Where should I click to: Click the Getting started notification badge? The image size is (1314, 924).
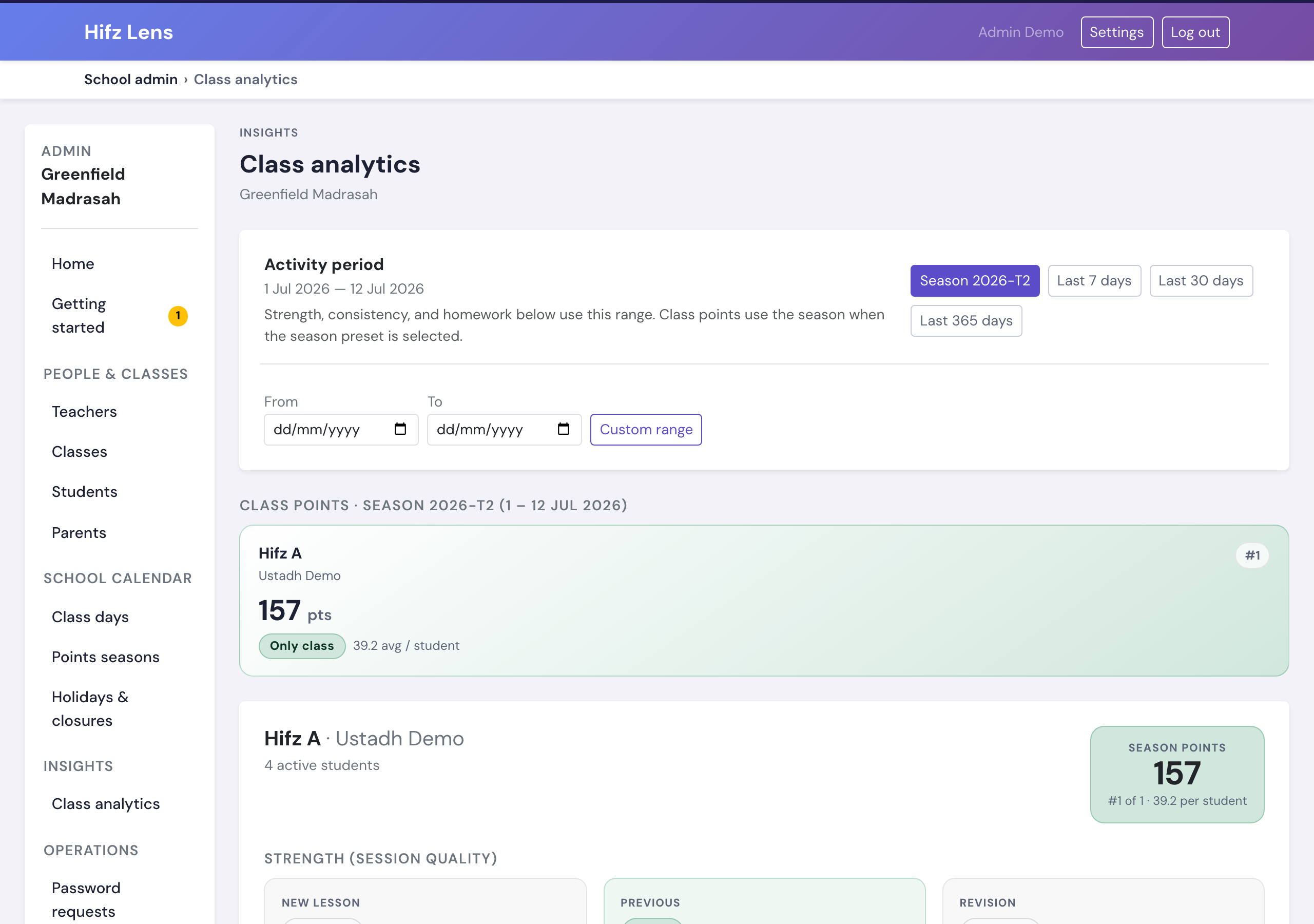click(178, 315)
